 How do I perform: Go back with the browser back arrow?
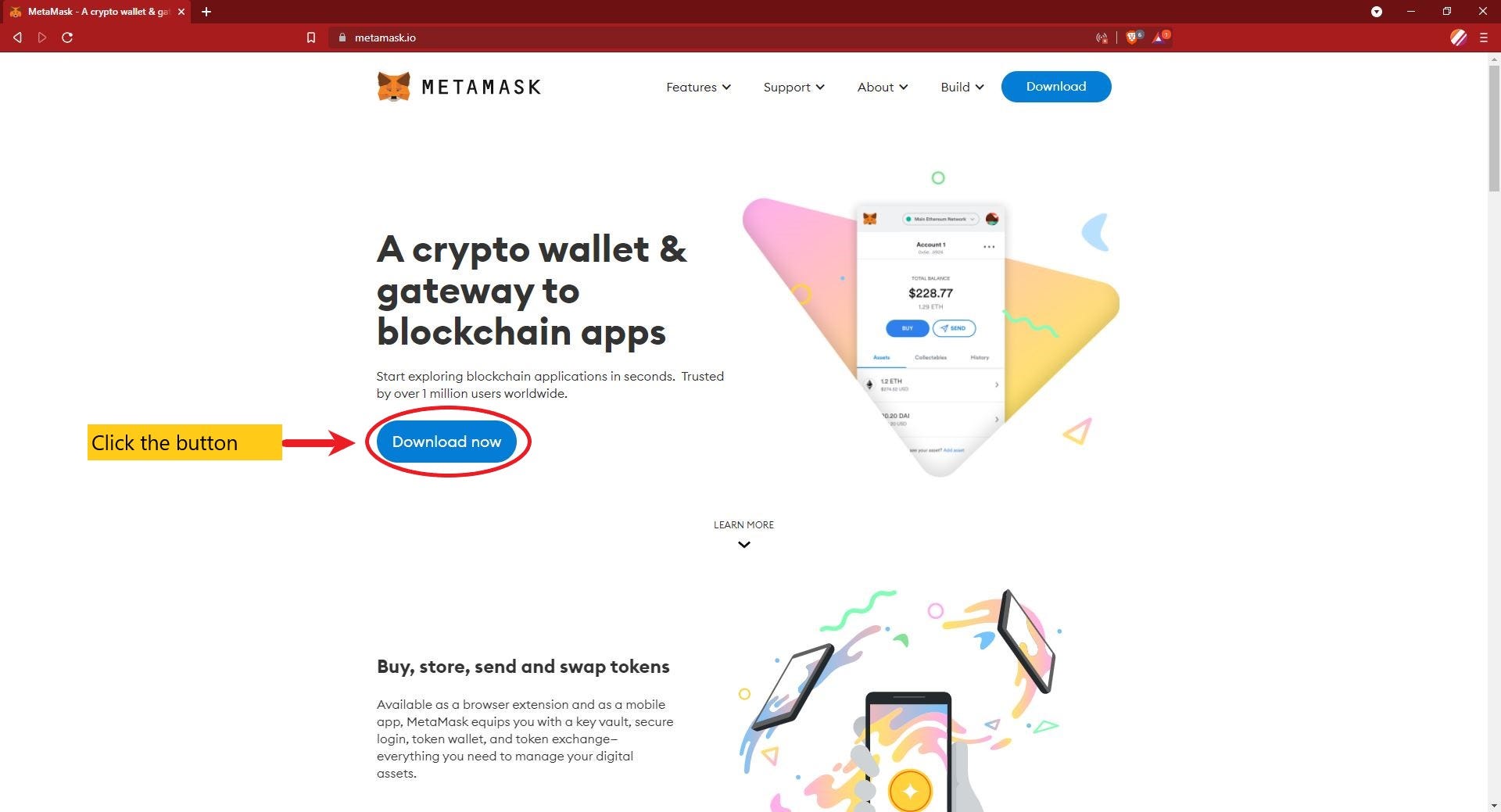click(17, 38)
